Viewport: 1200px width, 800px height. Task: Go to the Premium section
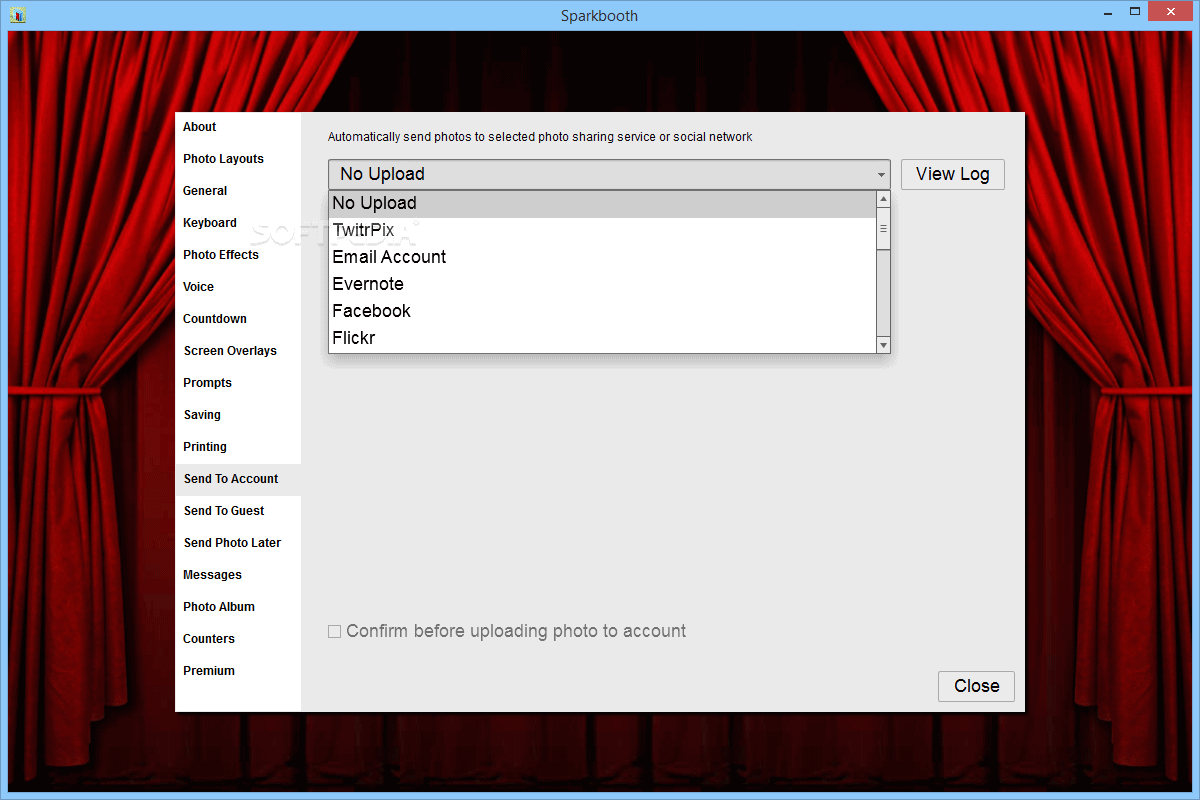[238, 671]
